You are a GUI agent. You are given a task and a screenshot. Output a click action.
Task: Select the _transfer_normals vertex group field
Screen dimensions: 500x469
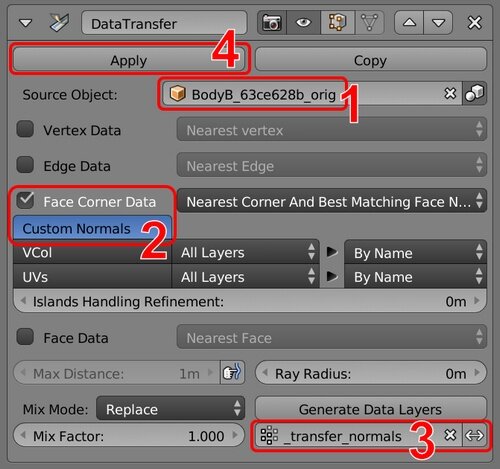(359, 435)
